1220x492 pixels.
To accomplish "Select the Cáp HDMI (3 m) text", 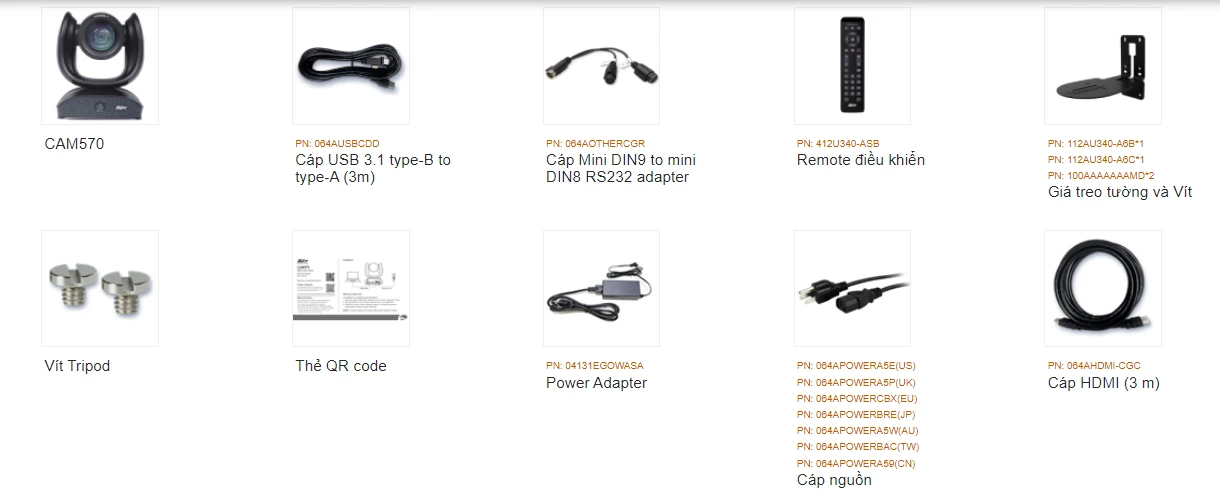I will (1104, 383).
